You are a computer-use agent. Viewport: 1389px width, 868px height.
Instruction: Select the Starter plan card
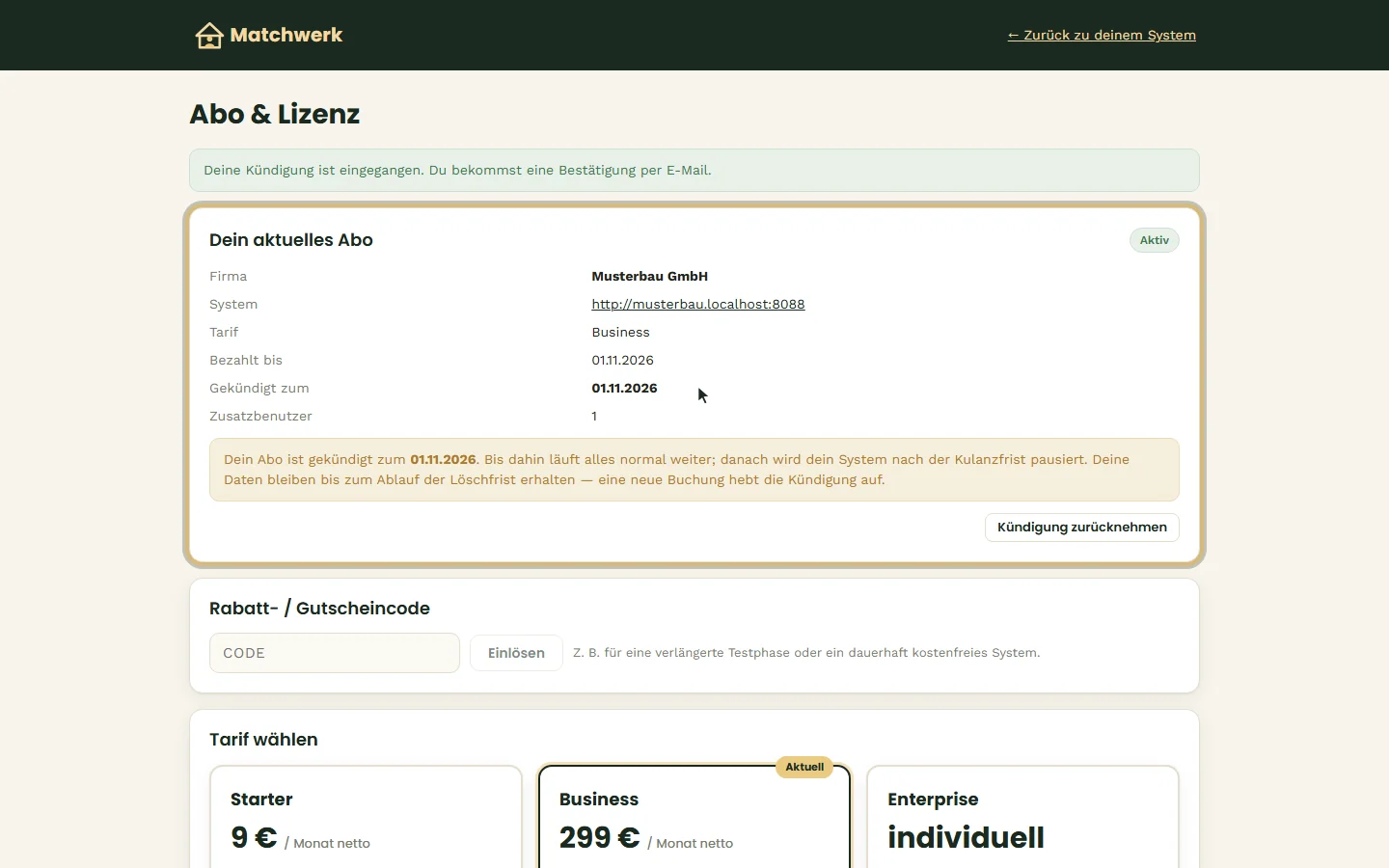pos(366,817)
